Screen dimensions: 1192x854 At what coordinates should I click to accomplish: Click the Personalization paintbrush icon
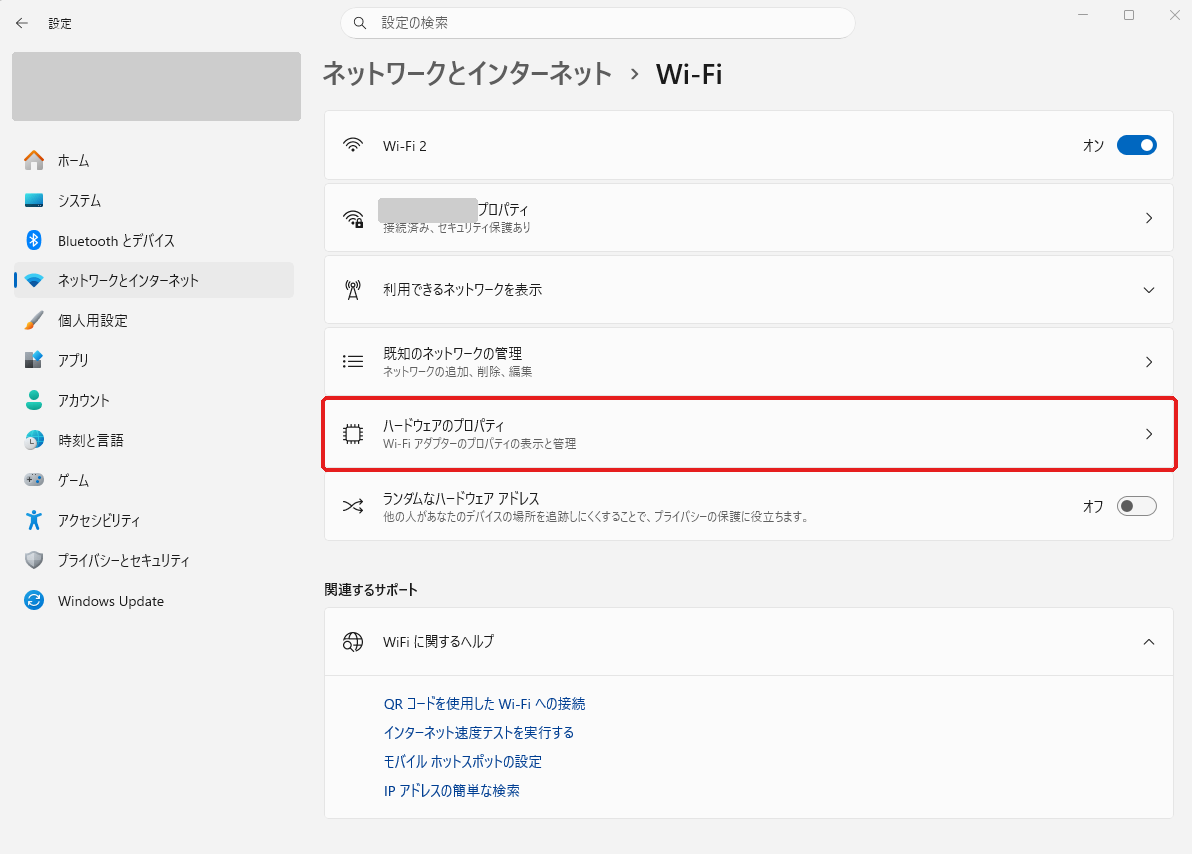(33, 320)
